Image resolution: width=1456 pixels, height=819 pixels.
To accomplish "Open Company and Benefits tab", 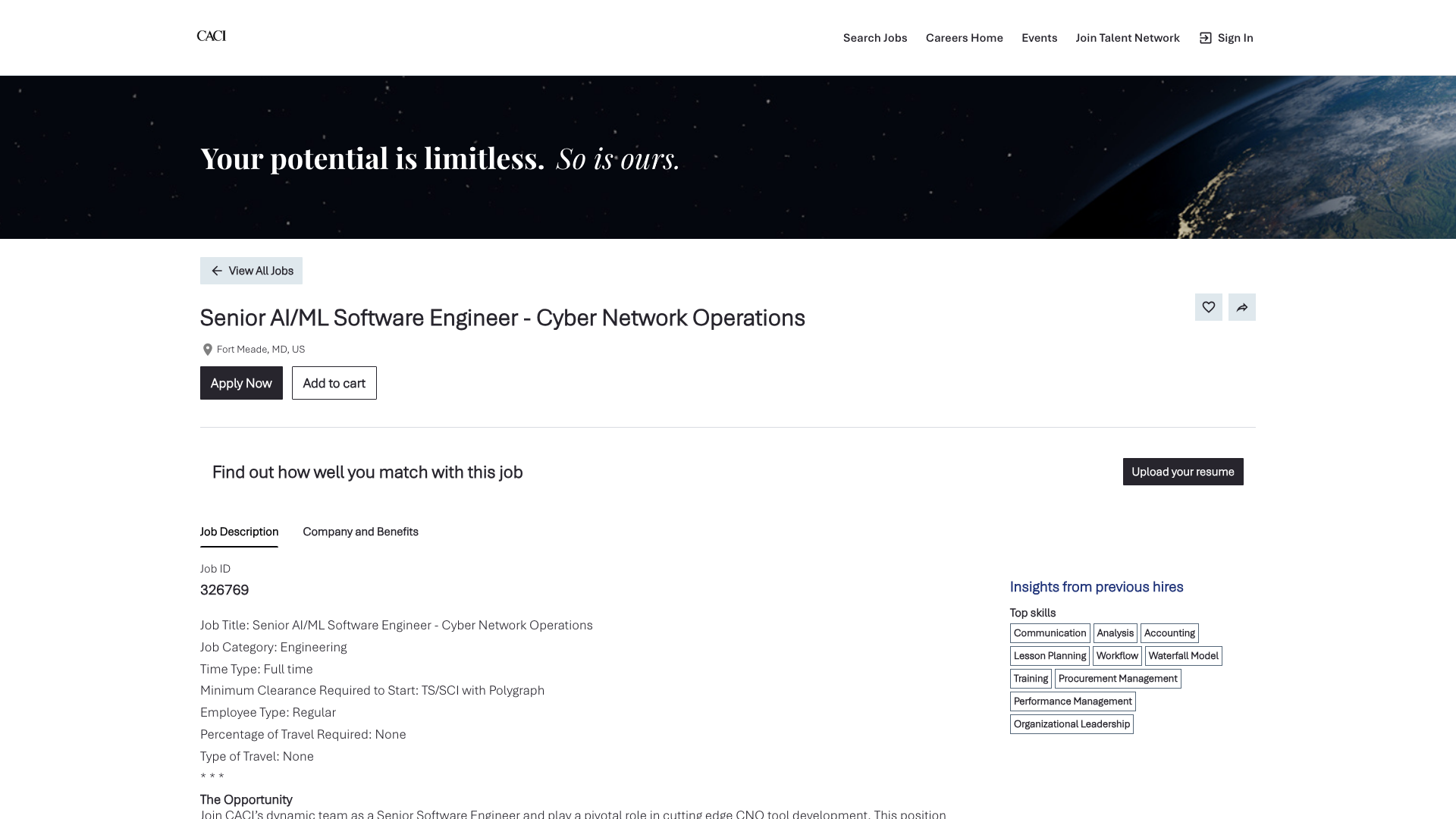I will click(360, 532).
